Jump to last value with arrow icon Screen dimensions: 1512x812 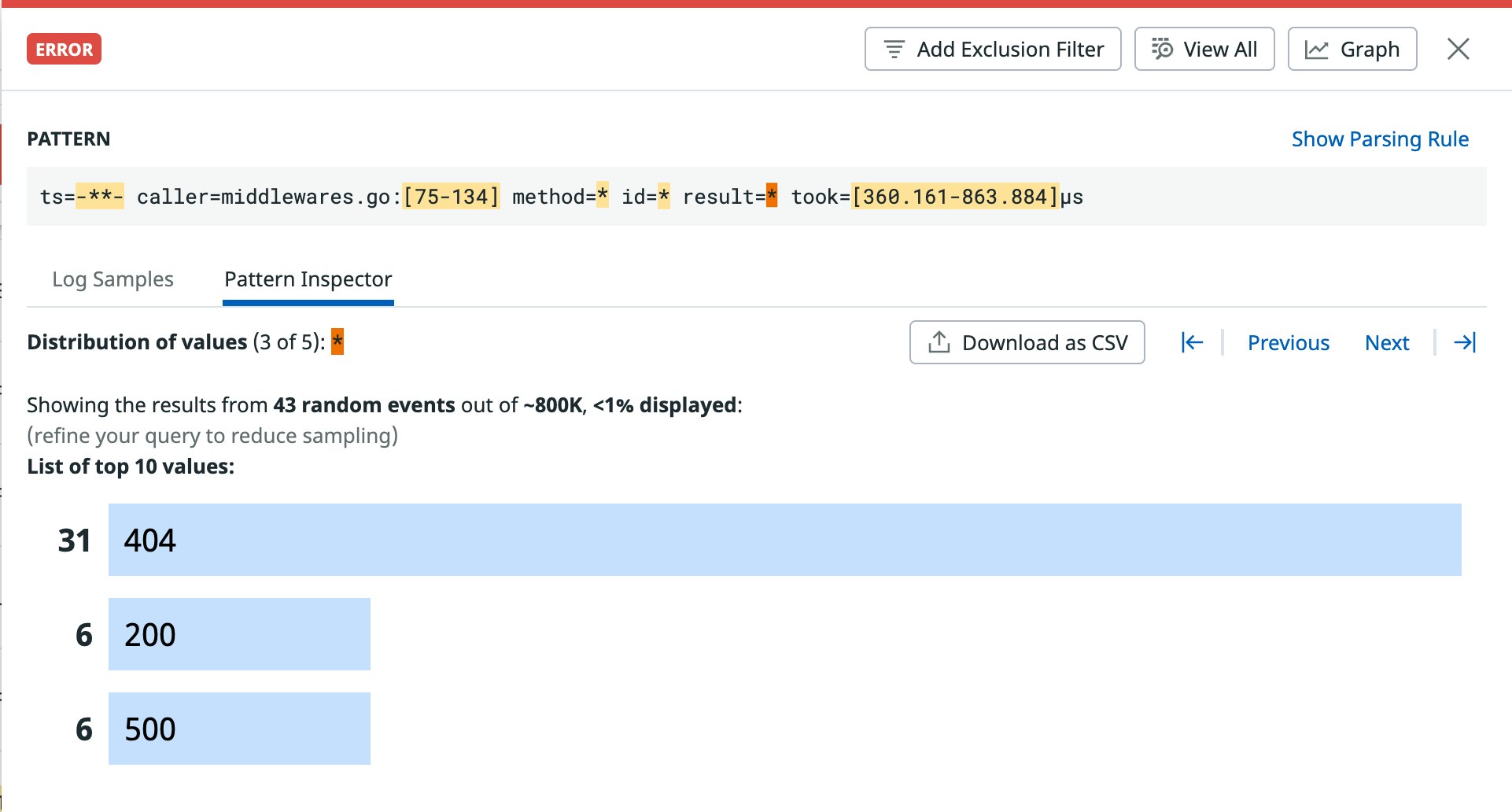coord(1464,342)
